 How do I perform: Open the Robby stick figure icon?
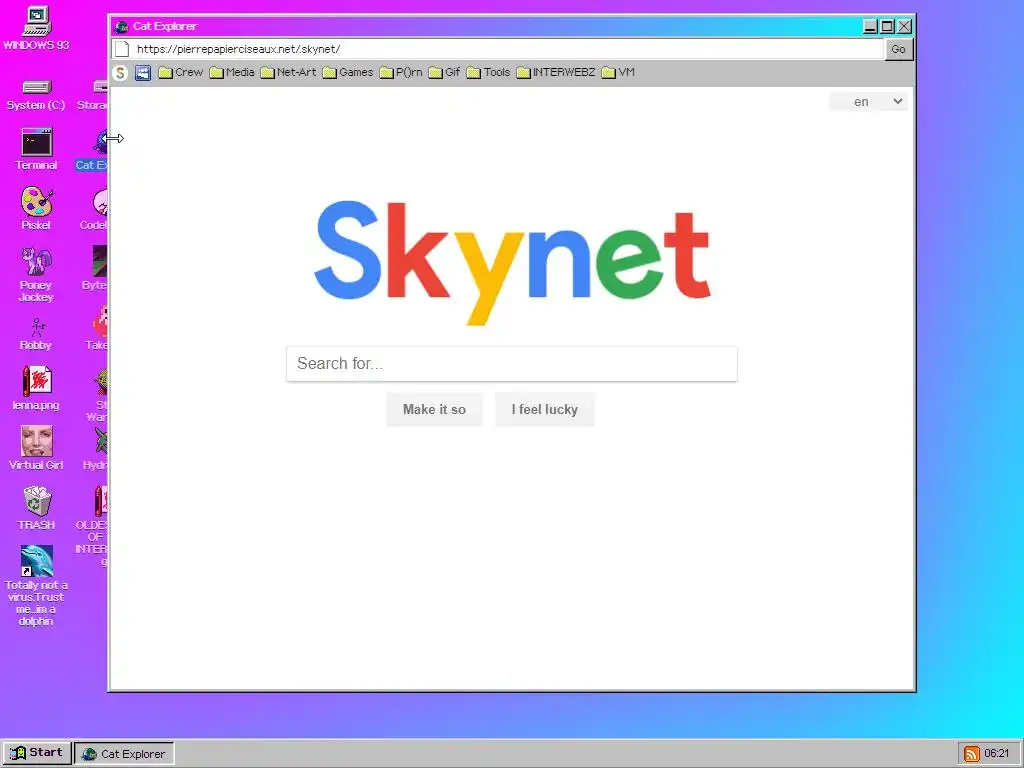coord(37,327)
